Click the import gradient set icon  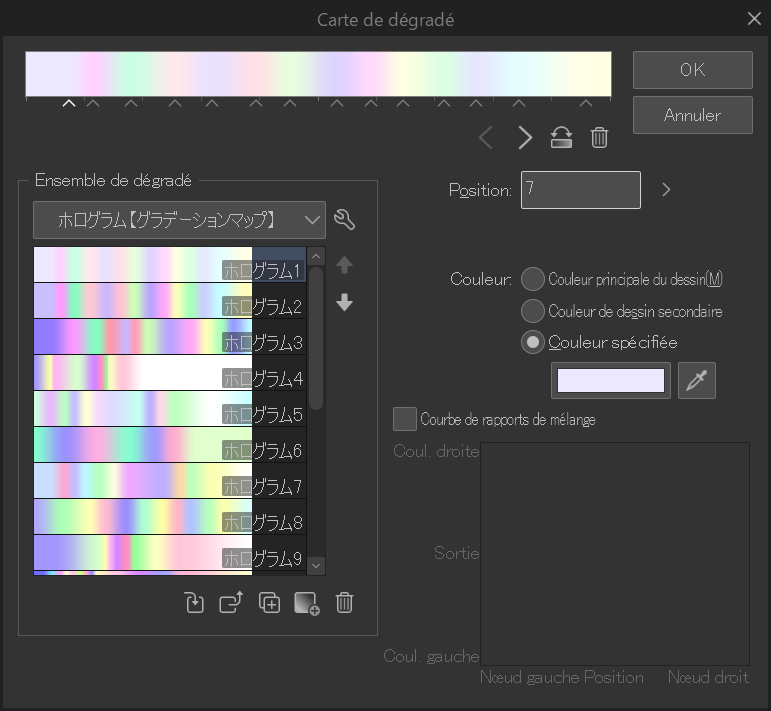coord(195,603)
